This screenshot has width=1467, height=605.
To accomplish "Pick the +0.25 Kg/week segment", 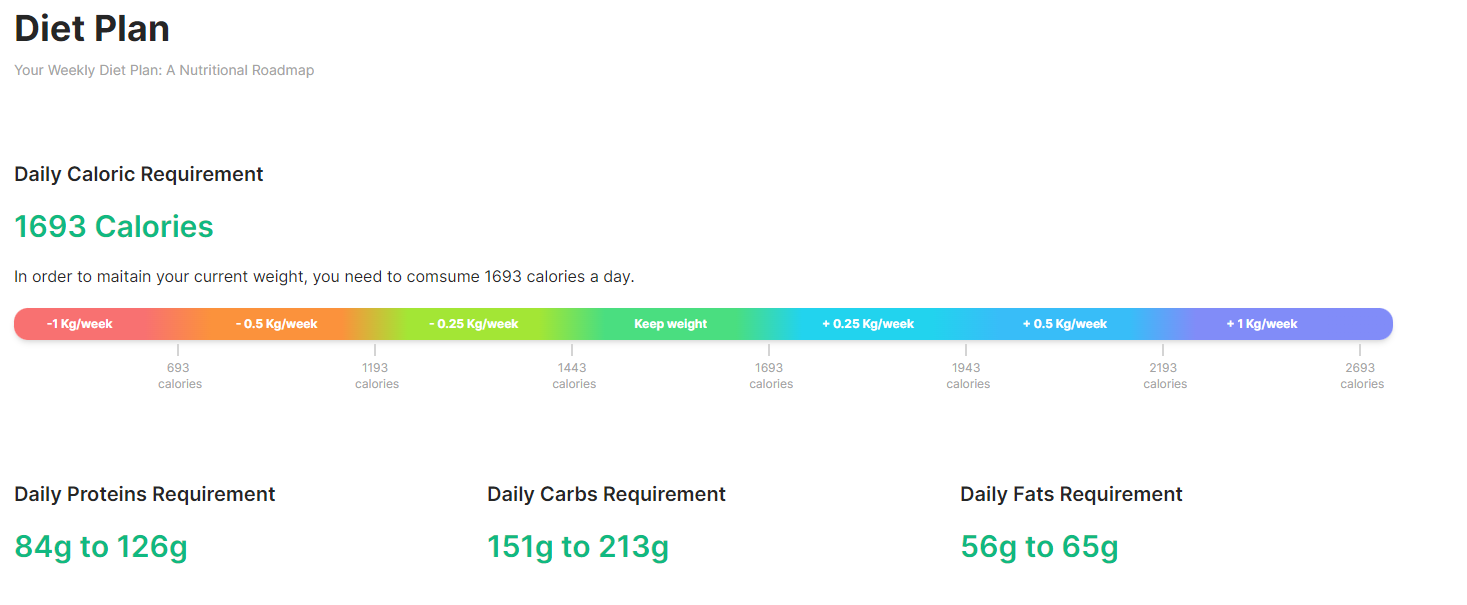I will 868,324.
